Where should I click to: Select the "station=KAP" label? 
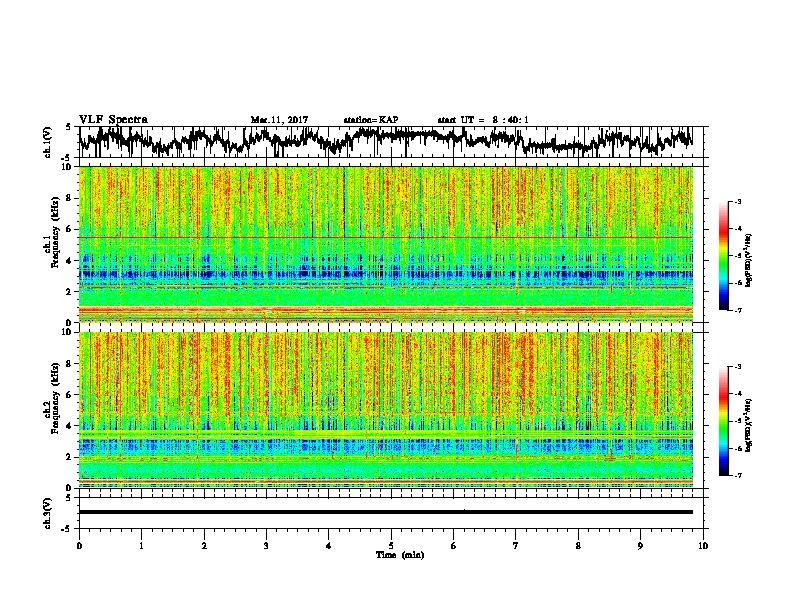coord(371,120)
